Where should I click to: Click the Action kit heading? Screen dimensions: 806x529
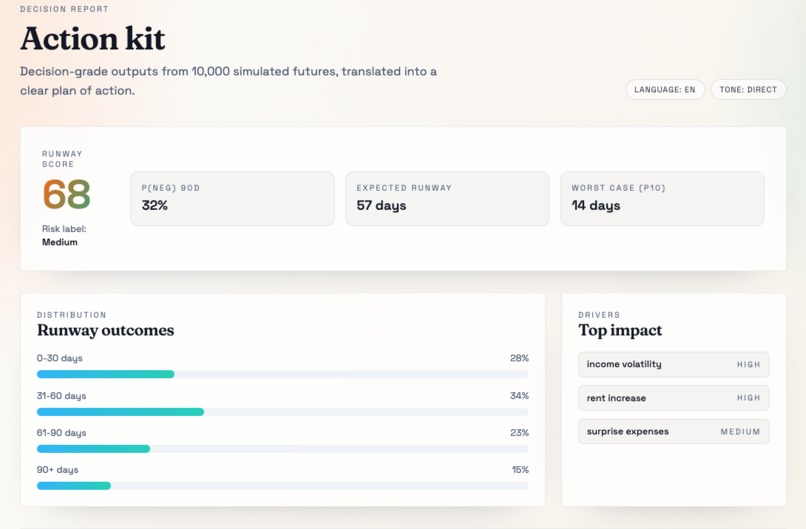(x=93, y=39)
